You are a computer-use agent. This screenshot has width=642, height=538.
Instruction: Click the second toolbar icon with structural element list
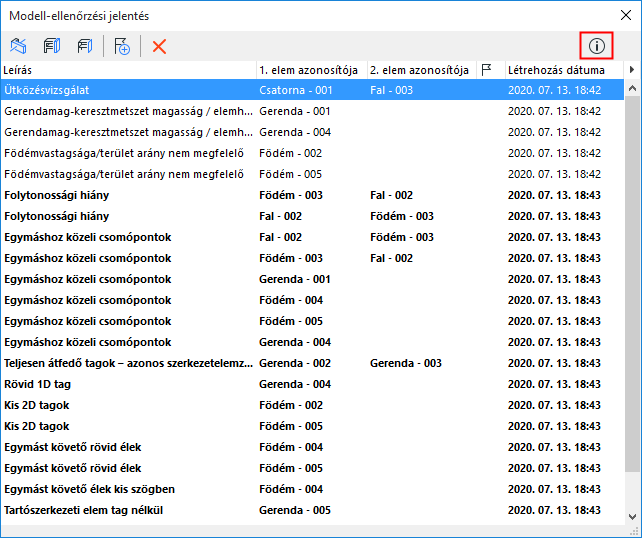(x=52, y=46)
